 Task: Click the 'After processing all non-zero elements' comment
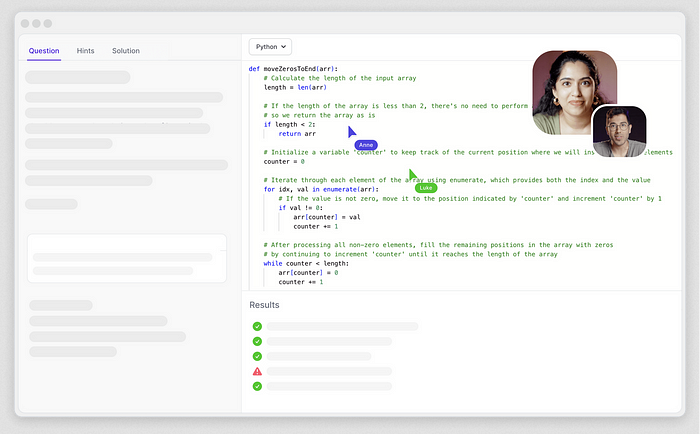(438, 245)
